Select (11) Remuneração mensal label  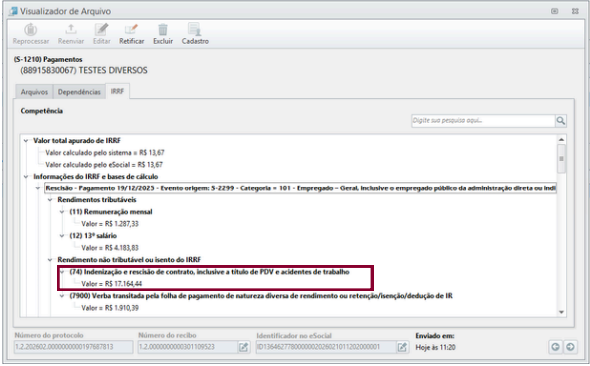coord(111,212)
